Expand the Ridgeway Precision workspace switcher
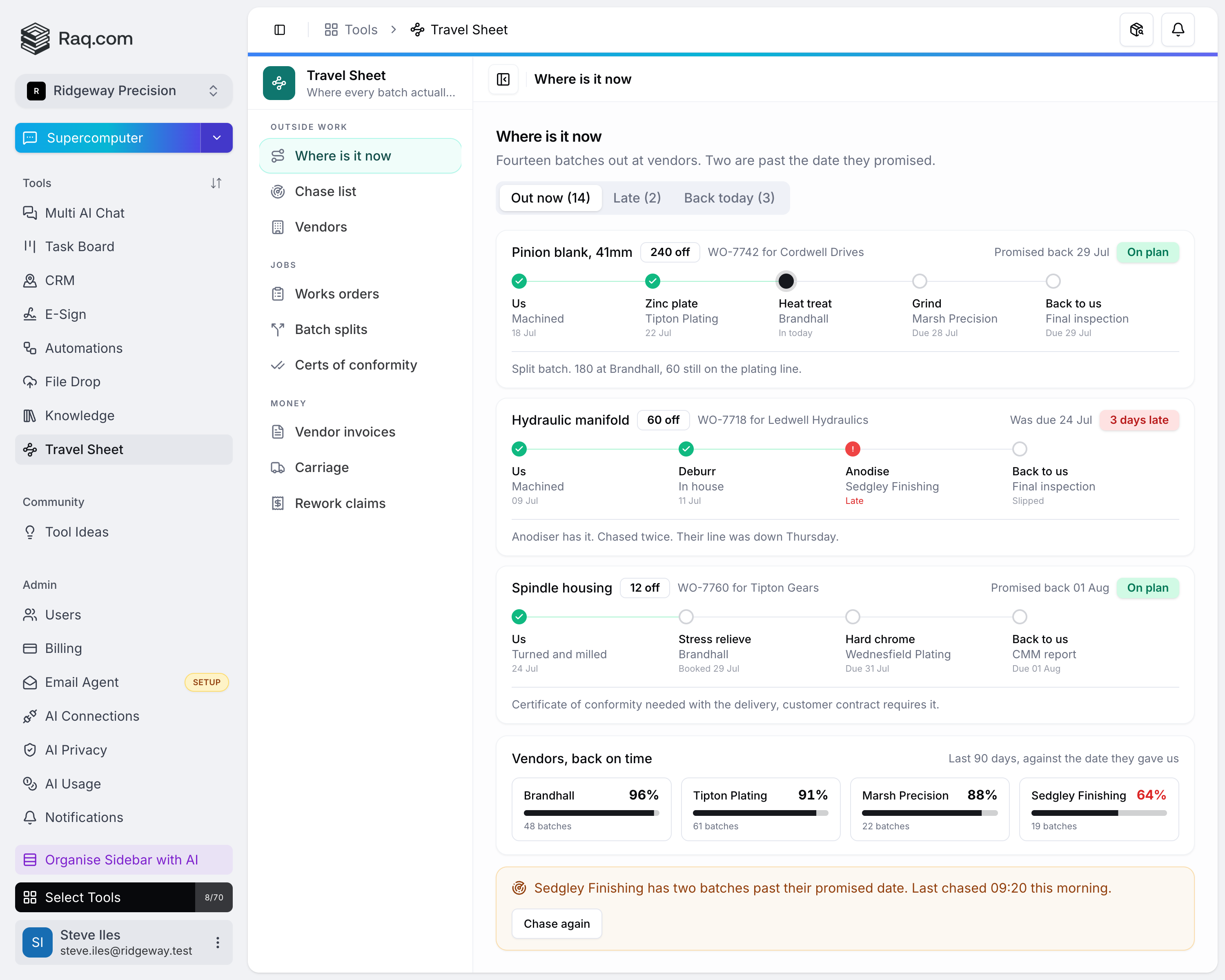This screenshot has width=1225, height=980. click(124, 90)
